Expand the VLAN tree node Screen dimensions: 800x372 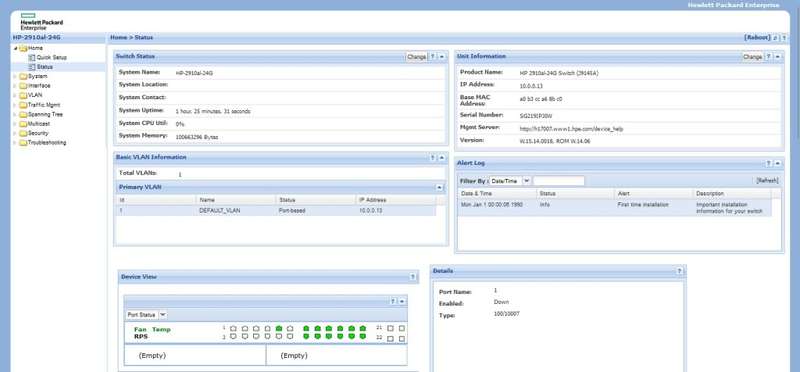(14, 95)
